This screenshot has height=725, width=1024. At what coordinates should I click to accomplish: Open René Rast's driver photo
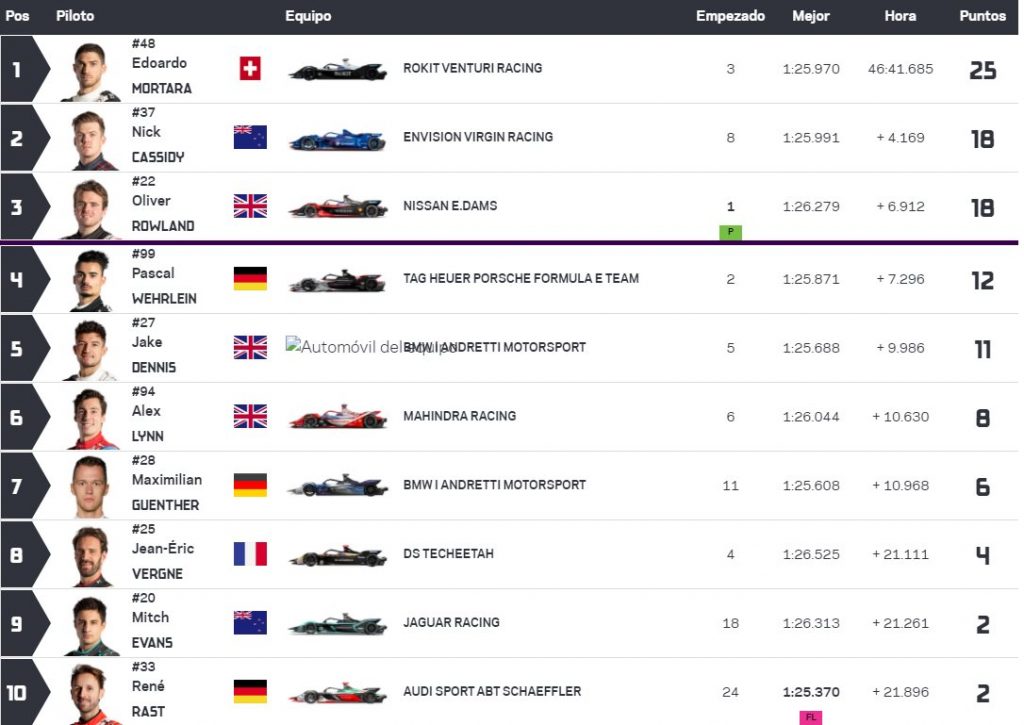click(x=90, y=694)
